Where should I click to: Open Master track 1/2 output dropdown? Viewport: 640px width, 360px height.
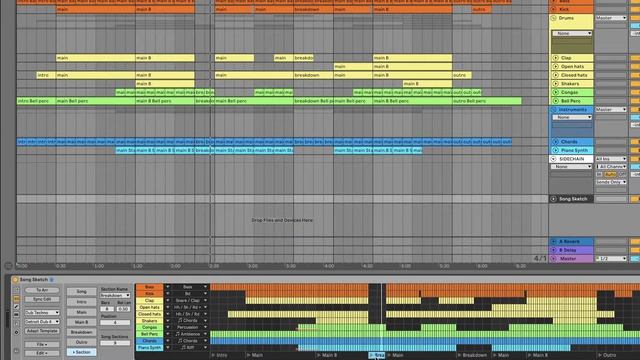click(611, 258)
